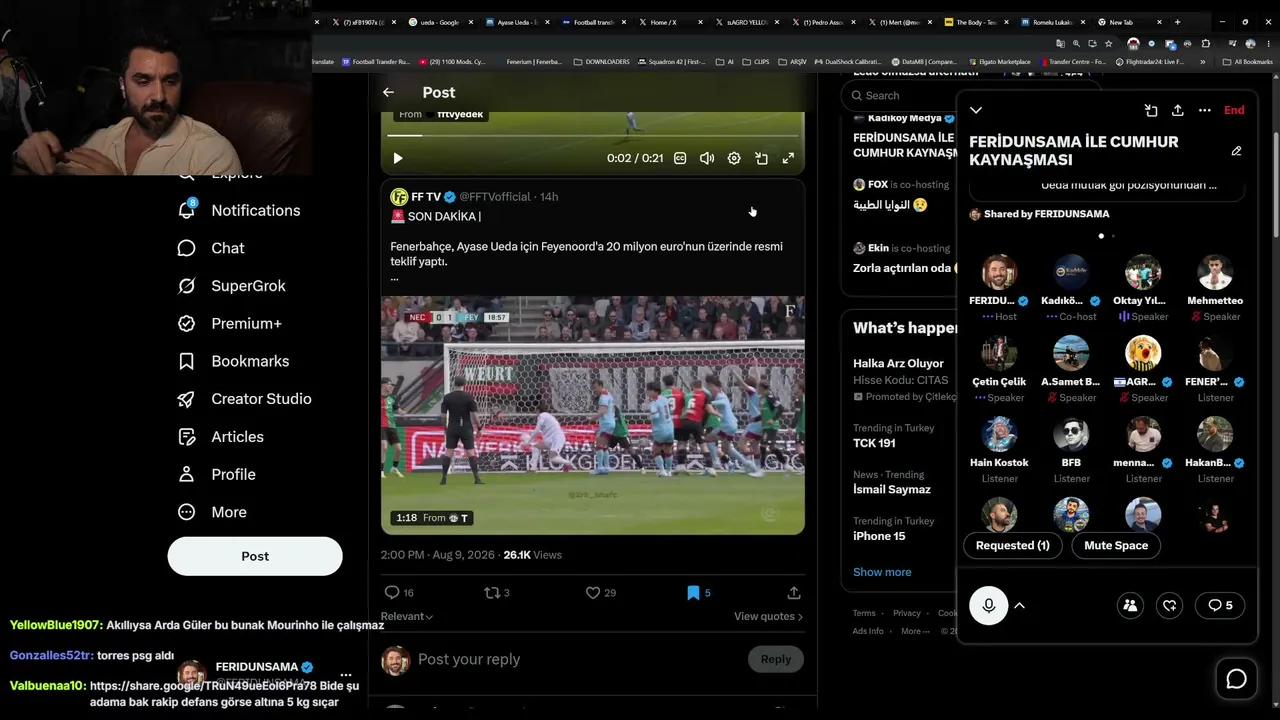Open SuperGrok from the sidebar
The image size is (1280, 720).
coord(231,286)
